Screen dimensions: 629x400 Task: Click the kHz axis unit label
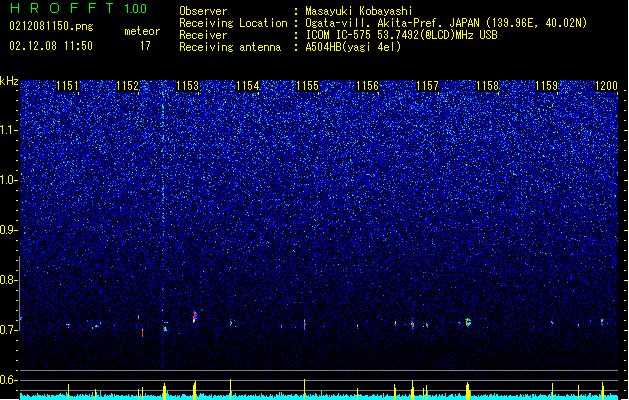click(x=9, y=81)
